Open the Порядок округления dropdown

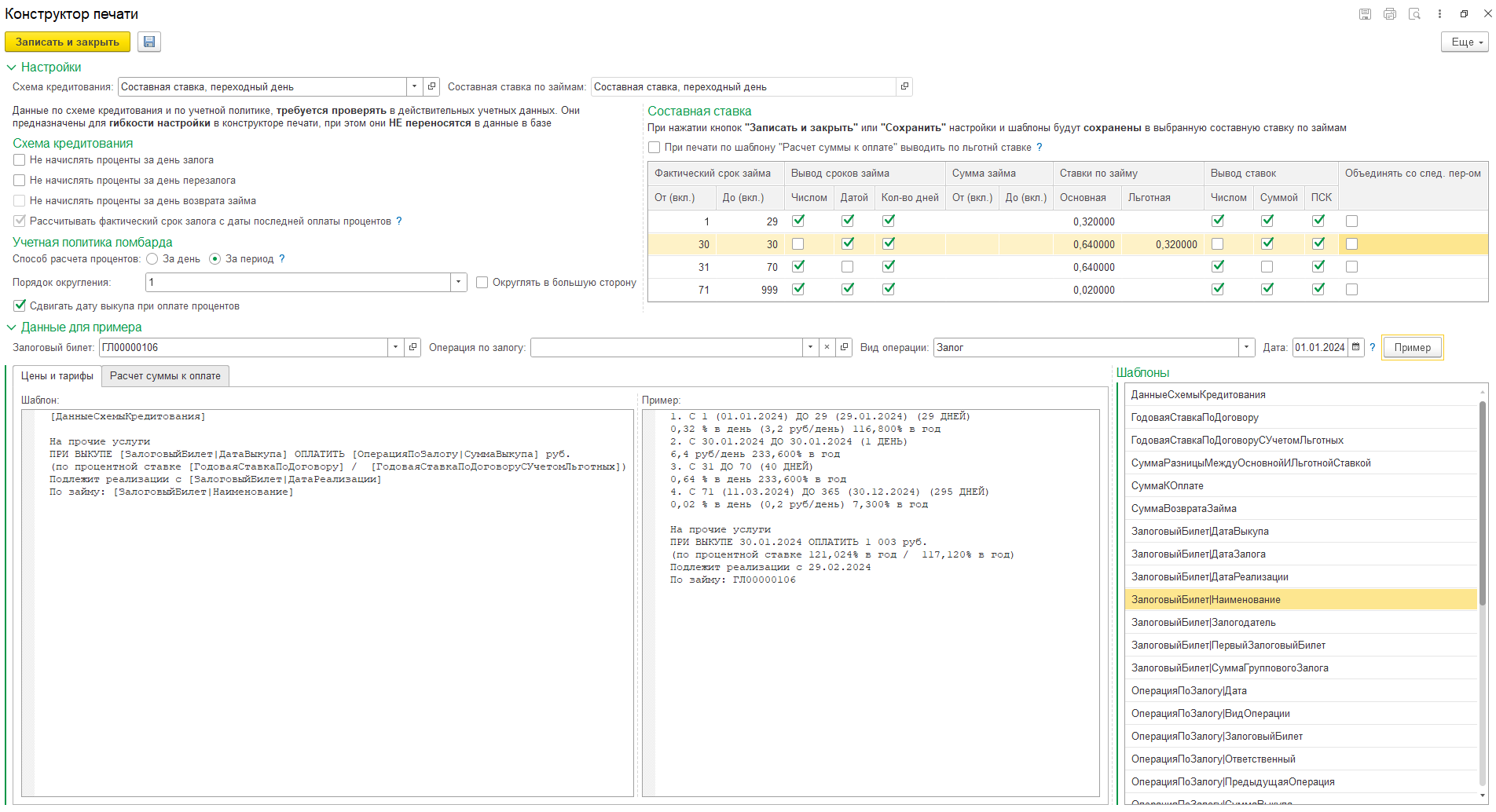coord(459,282)
